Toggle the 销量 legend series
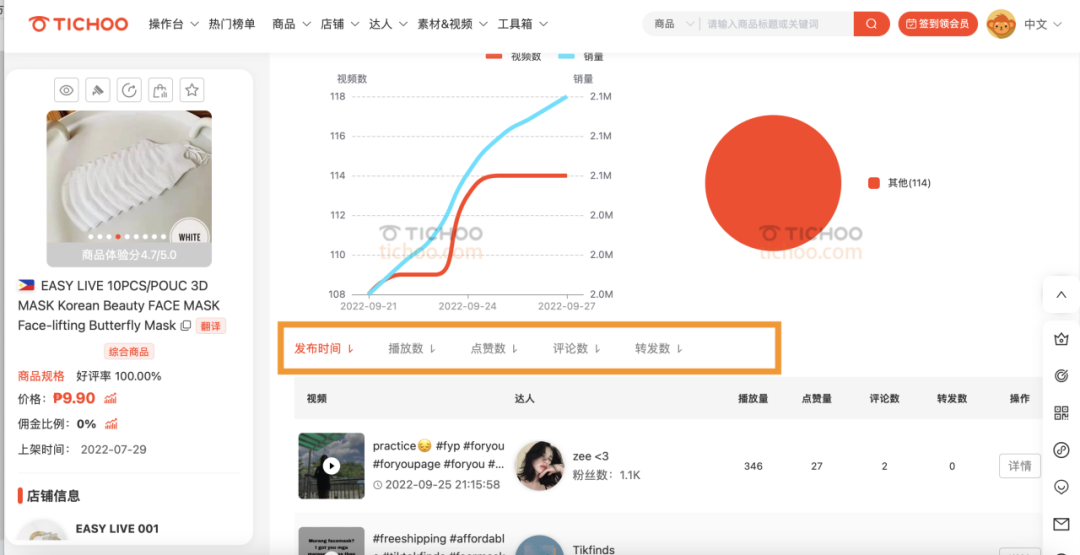 [x=581, y=56]
